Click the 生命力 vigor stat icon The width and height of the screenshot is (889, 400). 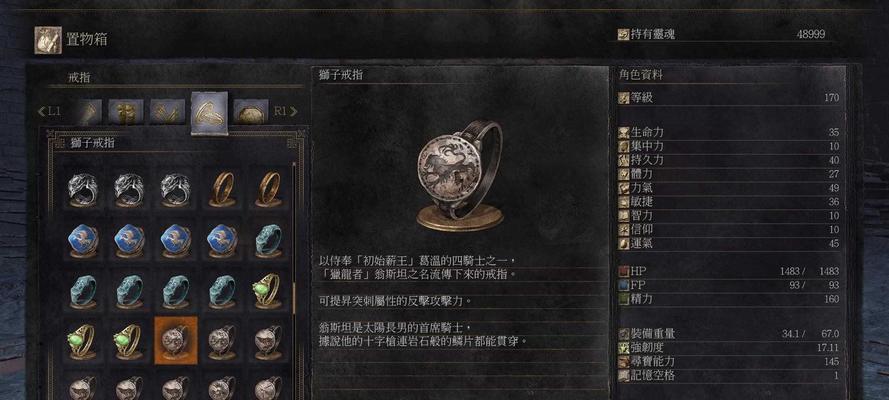[624, 133]
